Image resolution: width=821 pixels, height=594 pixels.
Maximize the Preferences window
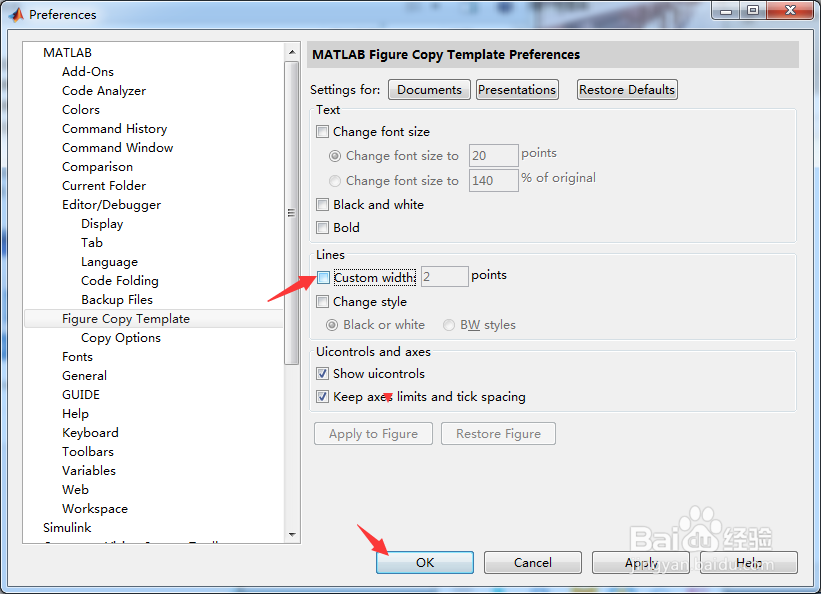(x=753, y=11)
